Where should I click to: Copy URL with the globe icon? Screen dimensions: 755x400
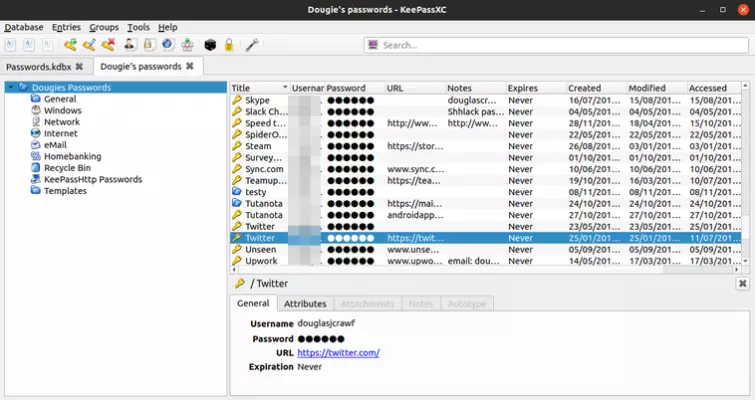(x=167, y=45)
